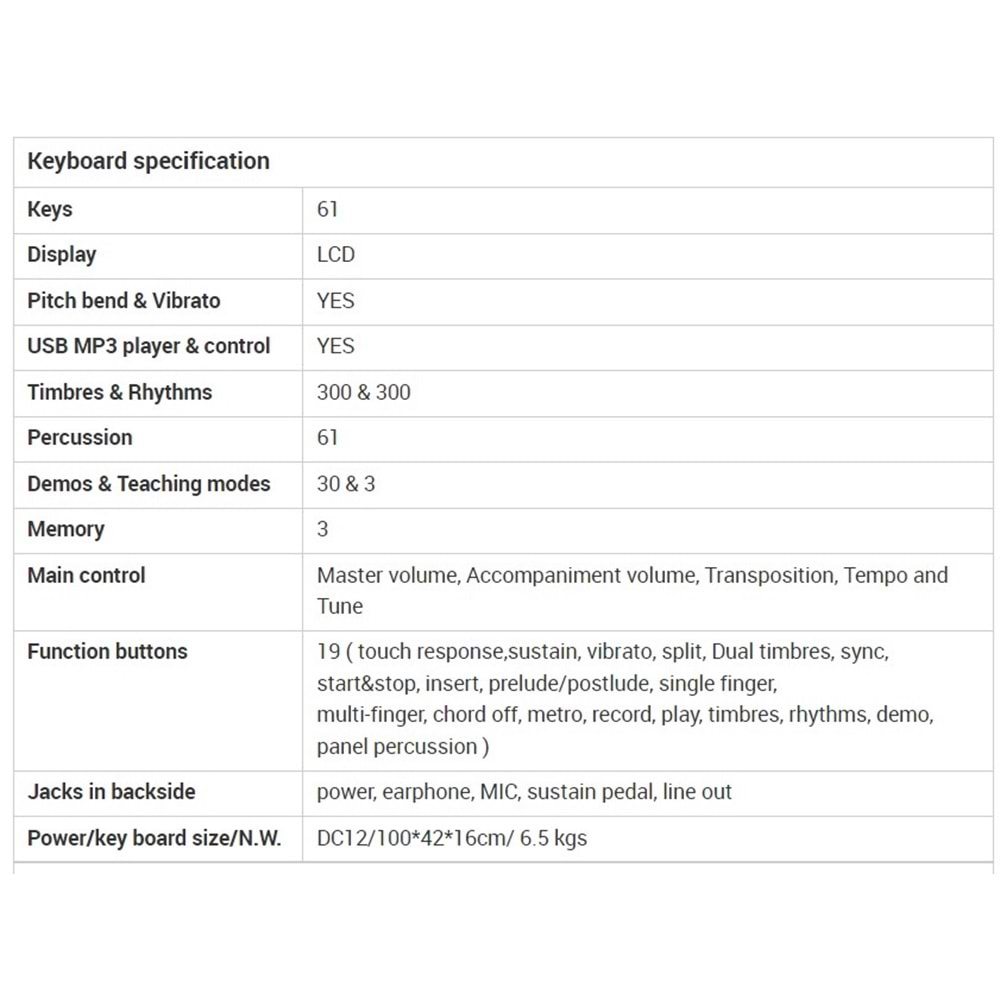This screenshot has width=1000, height=1000.
Task: Select the "300 & 300" value
Action: click(x=364, y=392)
